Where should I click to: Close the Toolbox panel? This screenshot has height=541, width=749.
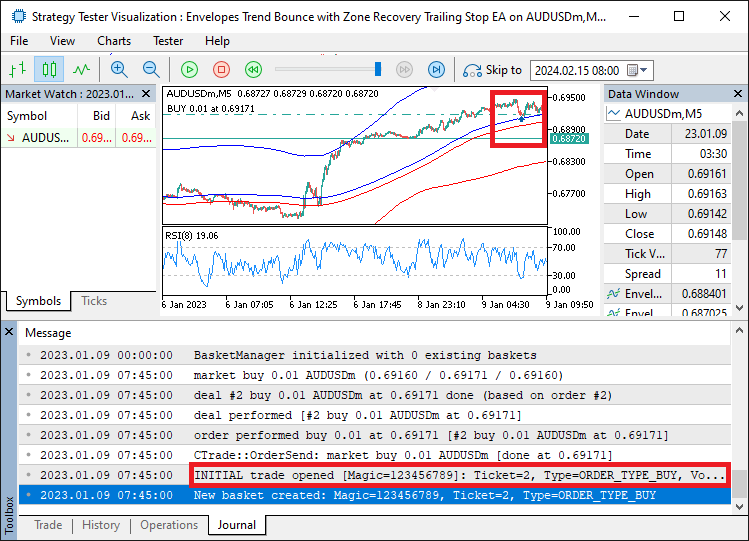point(9,331)
